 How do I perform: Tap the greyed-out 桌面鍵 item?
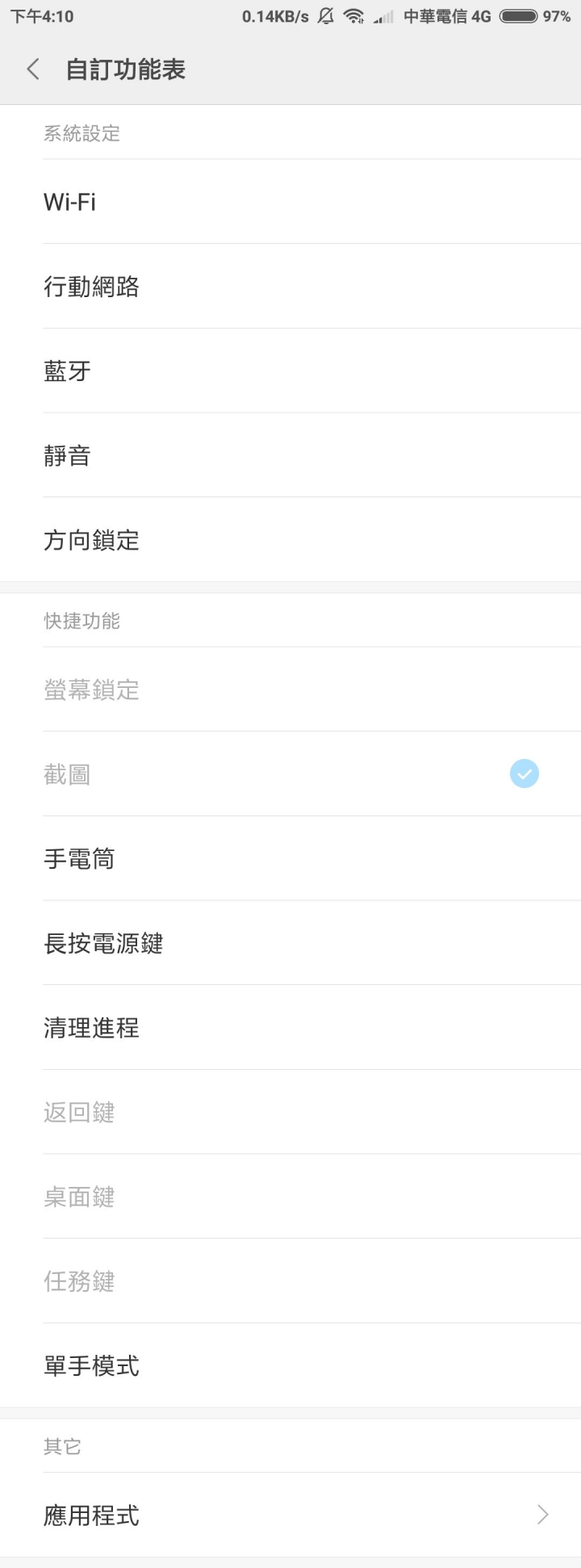290,1196
